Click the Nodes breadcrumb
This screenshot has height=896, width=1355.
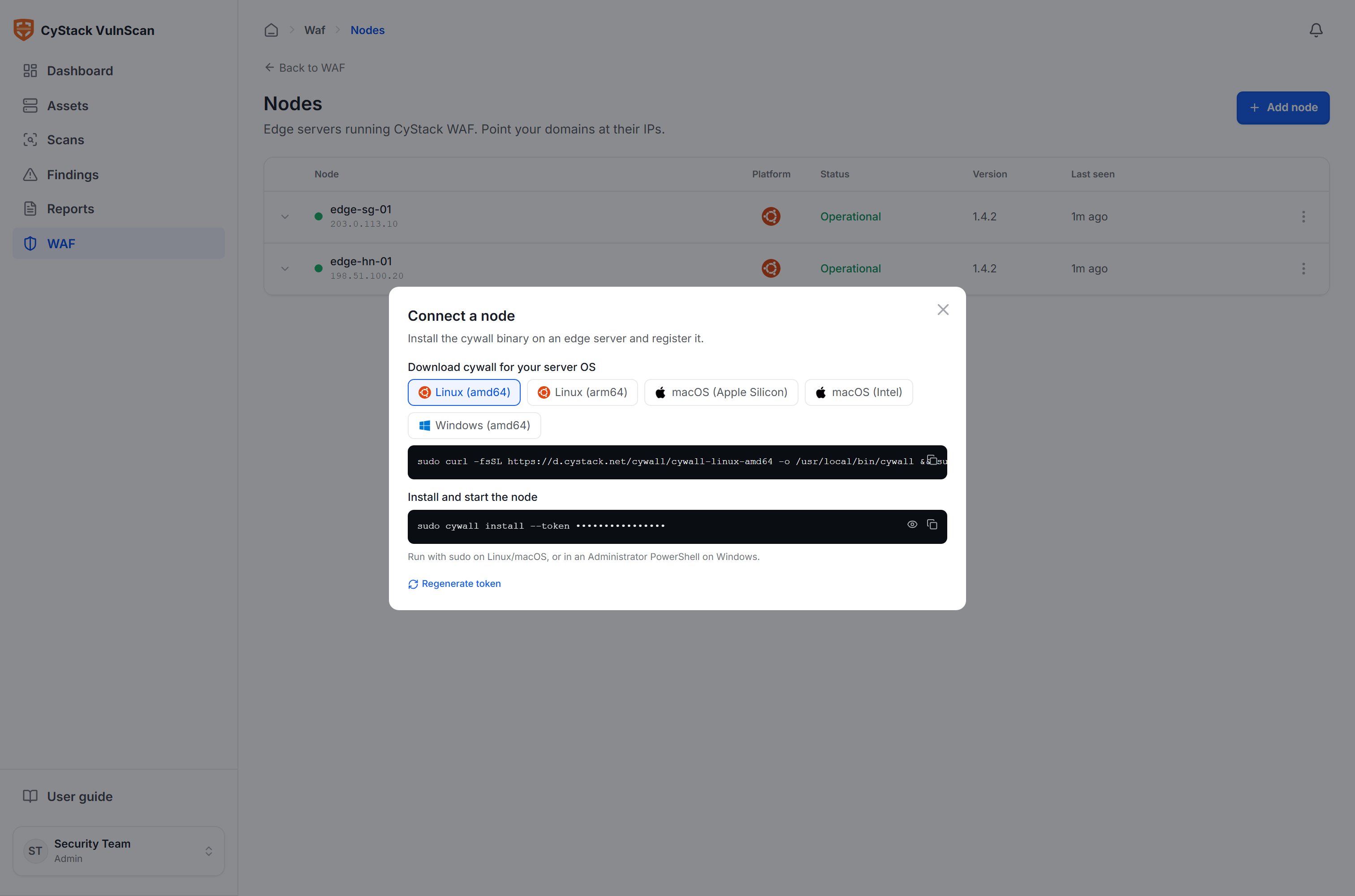[x=367, y=30]
